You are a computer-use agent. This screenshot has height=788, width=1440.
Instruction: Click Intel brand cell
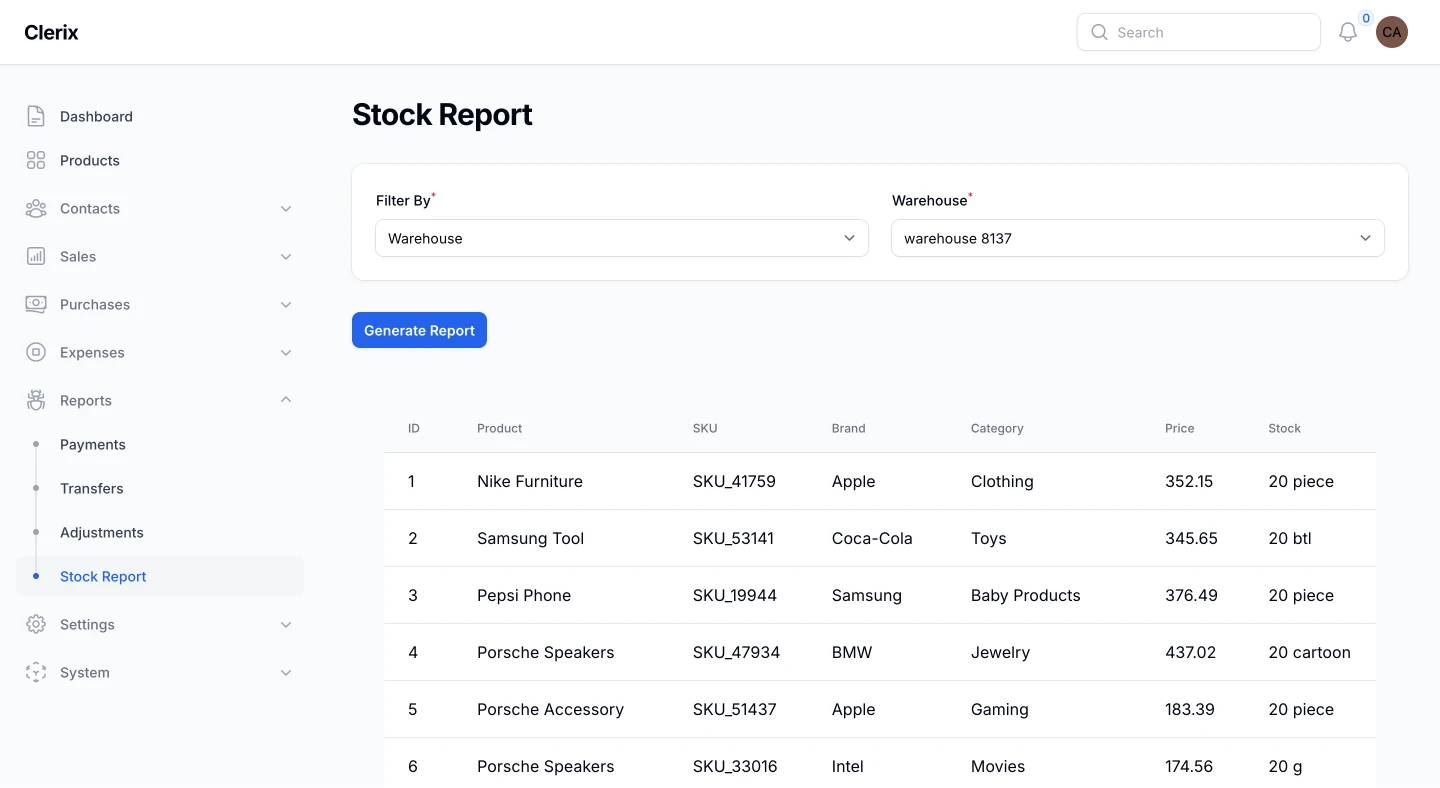click(848, 766)
